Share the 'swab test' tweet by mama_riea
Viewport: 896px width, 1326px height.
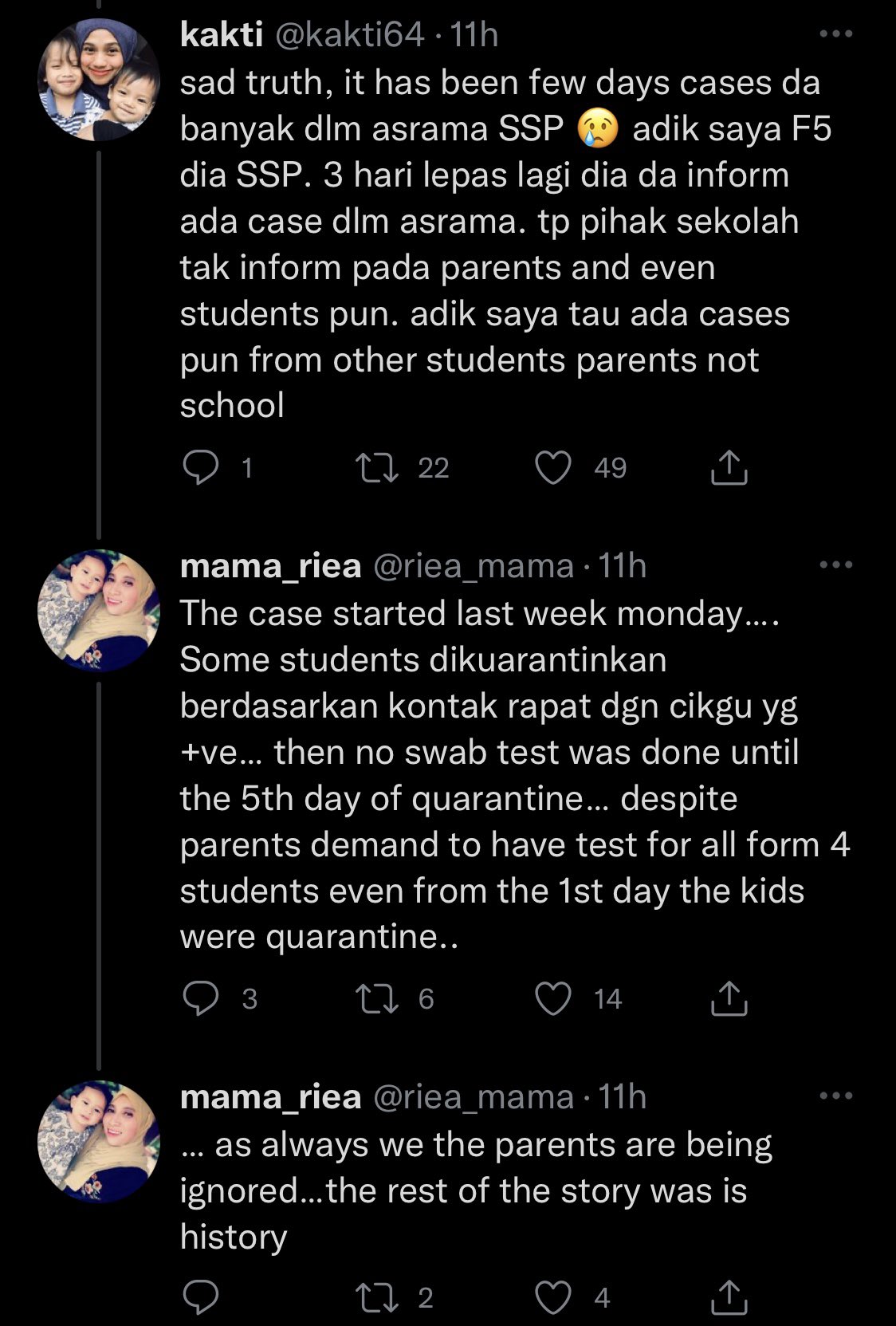point(729,999)
